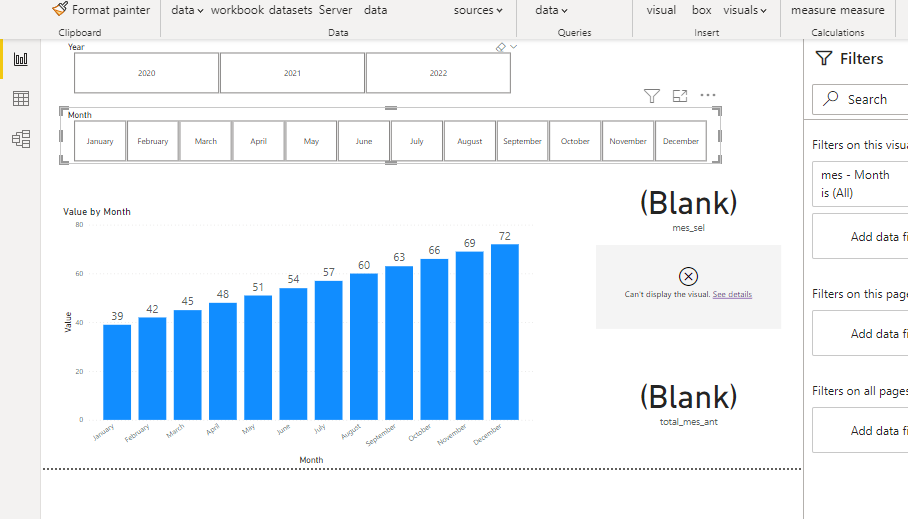Image resolution: width=908 pixels, height=519 pixels.
Task: Click New measure in Calculations group
Action: coord(814,10)
